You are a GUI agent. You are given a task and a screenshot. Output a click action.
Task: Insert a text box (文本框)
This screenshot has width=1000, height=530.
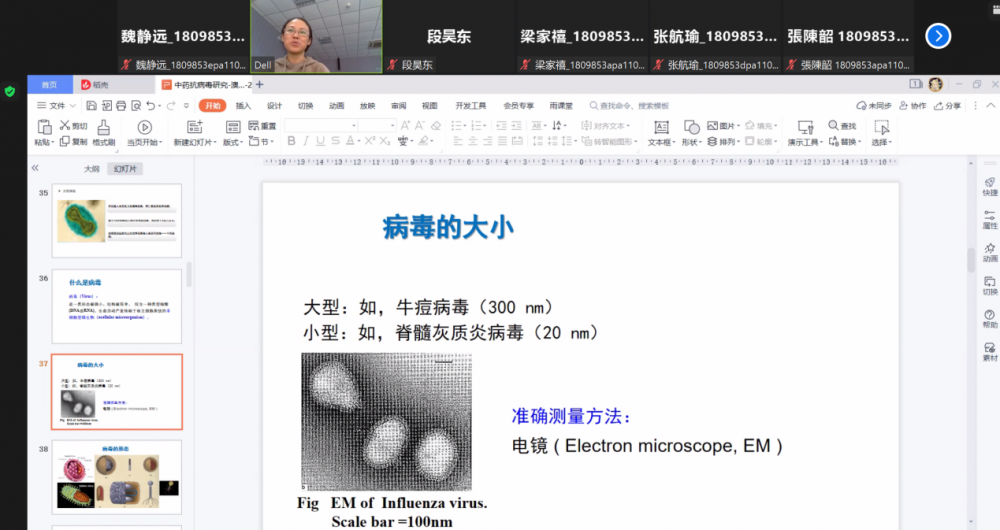pyautogui.click(x=660, y=127)
